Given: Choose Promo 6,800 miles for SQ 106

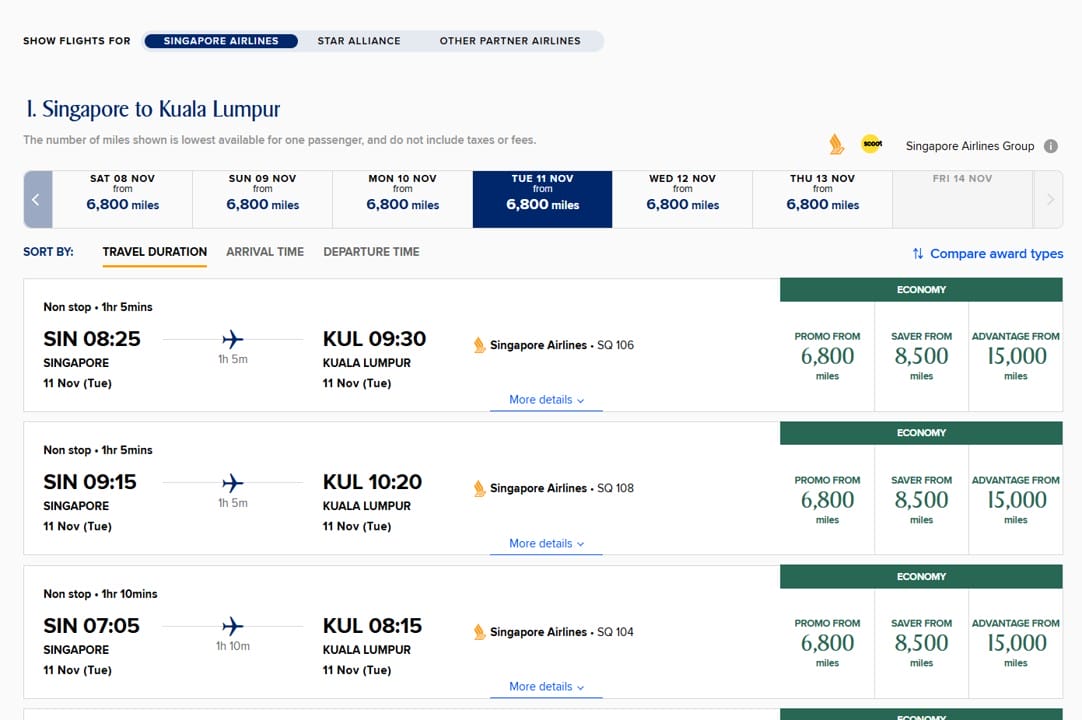Looking at the screenshot, I should coord(827,357).
